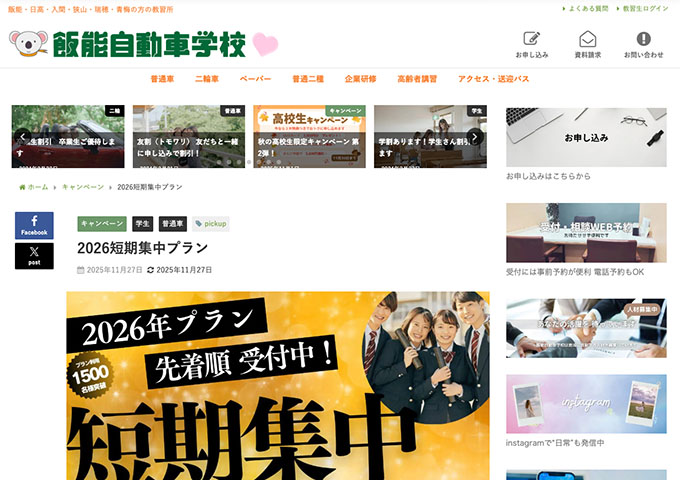Share the page via Facebook button
Viewport: 680px width, 480px height.
tap(34, 225)
